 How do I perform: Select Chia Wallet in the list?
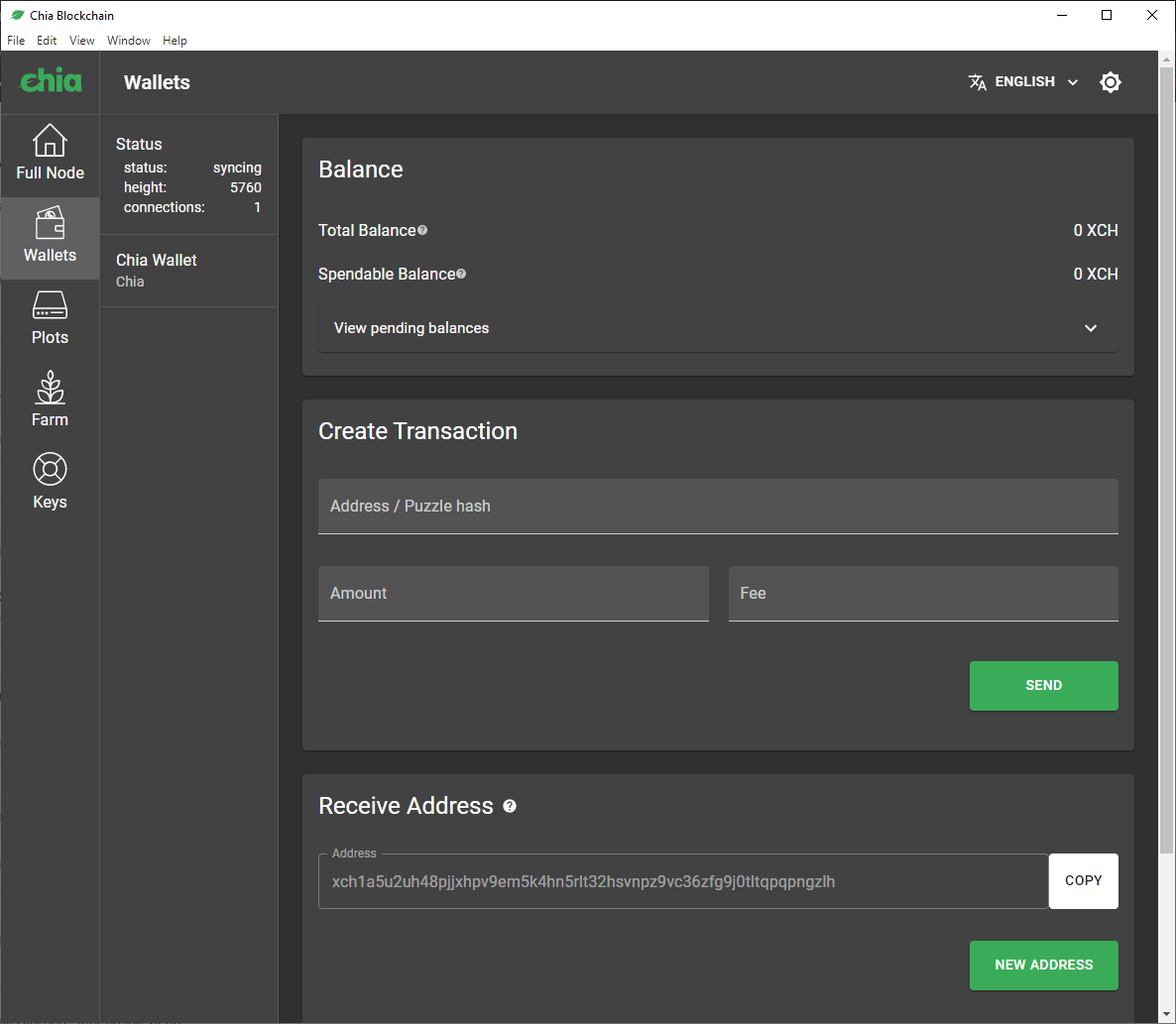189,271
